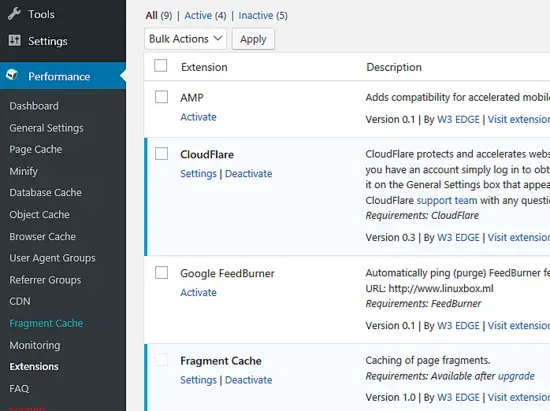The image size is (550, 411).
Task: Click the 'Requirements: CloudFlare' text
Action: click(422, 215)
